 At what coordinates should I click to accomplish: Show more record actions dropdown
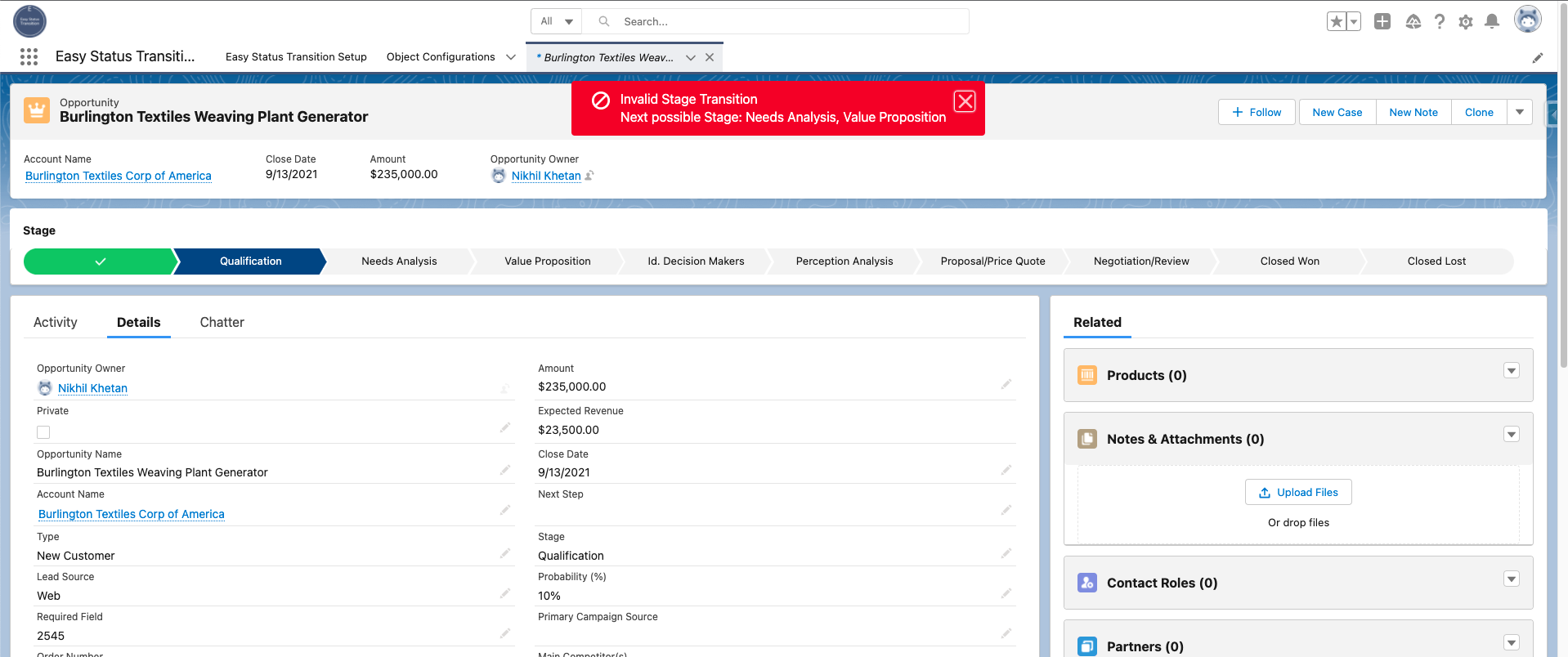click(1520, 113)
